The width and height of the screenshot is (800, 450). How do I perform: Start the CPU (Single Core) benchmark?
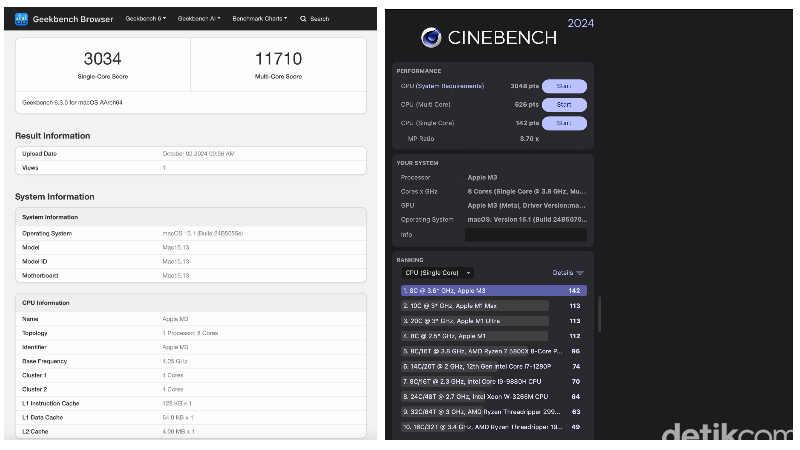pyautogui.click(x=564, y=123)
